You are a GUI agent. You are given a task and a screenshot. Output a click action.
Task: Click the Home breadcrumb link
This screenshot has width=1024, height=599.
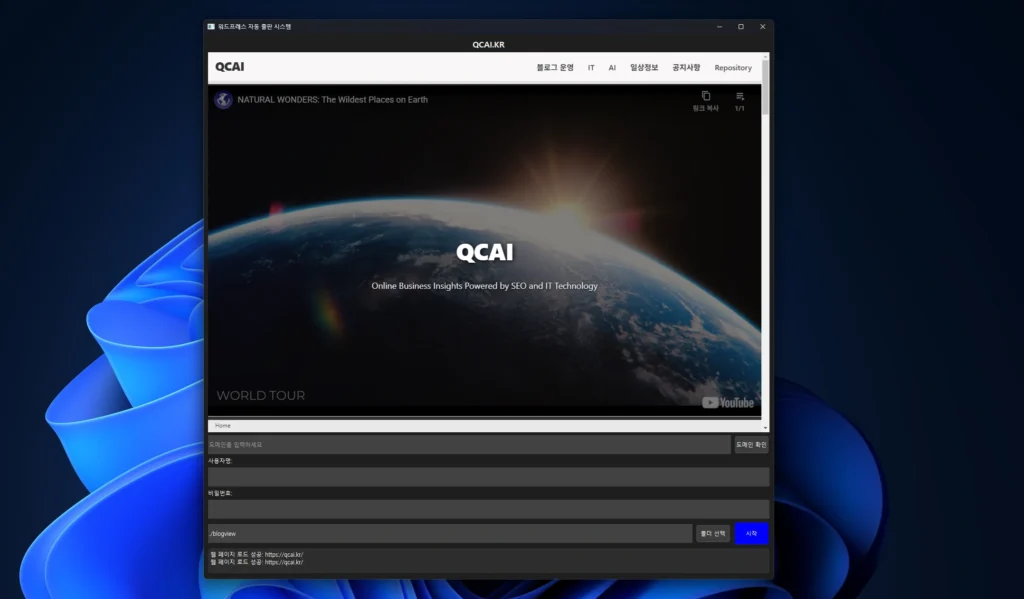click(223, 425)
